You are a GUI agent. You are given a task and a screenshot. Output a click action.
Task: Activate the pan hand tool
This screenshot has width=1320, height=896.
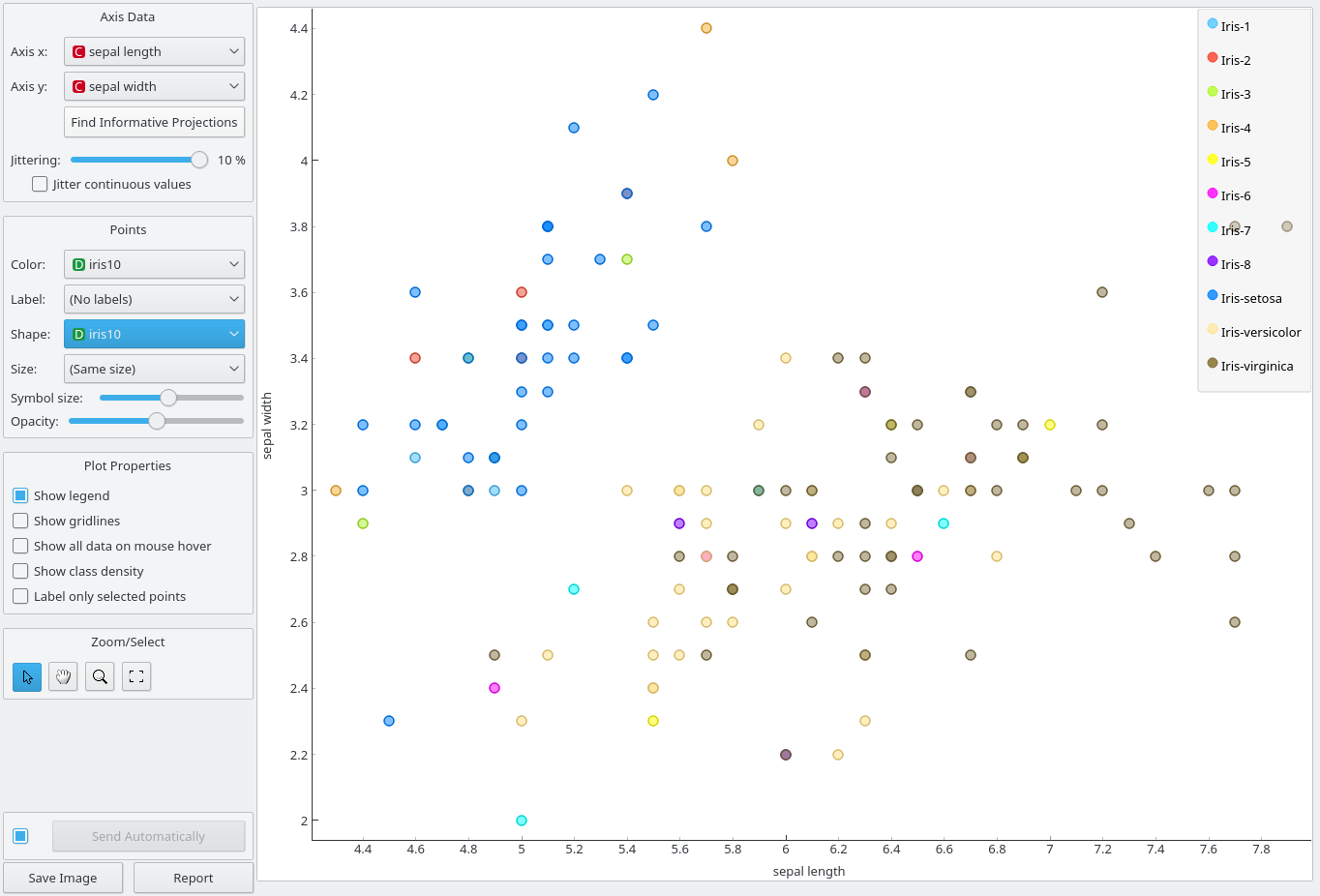point(63,676)
